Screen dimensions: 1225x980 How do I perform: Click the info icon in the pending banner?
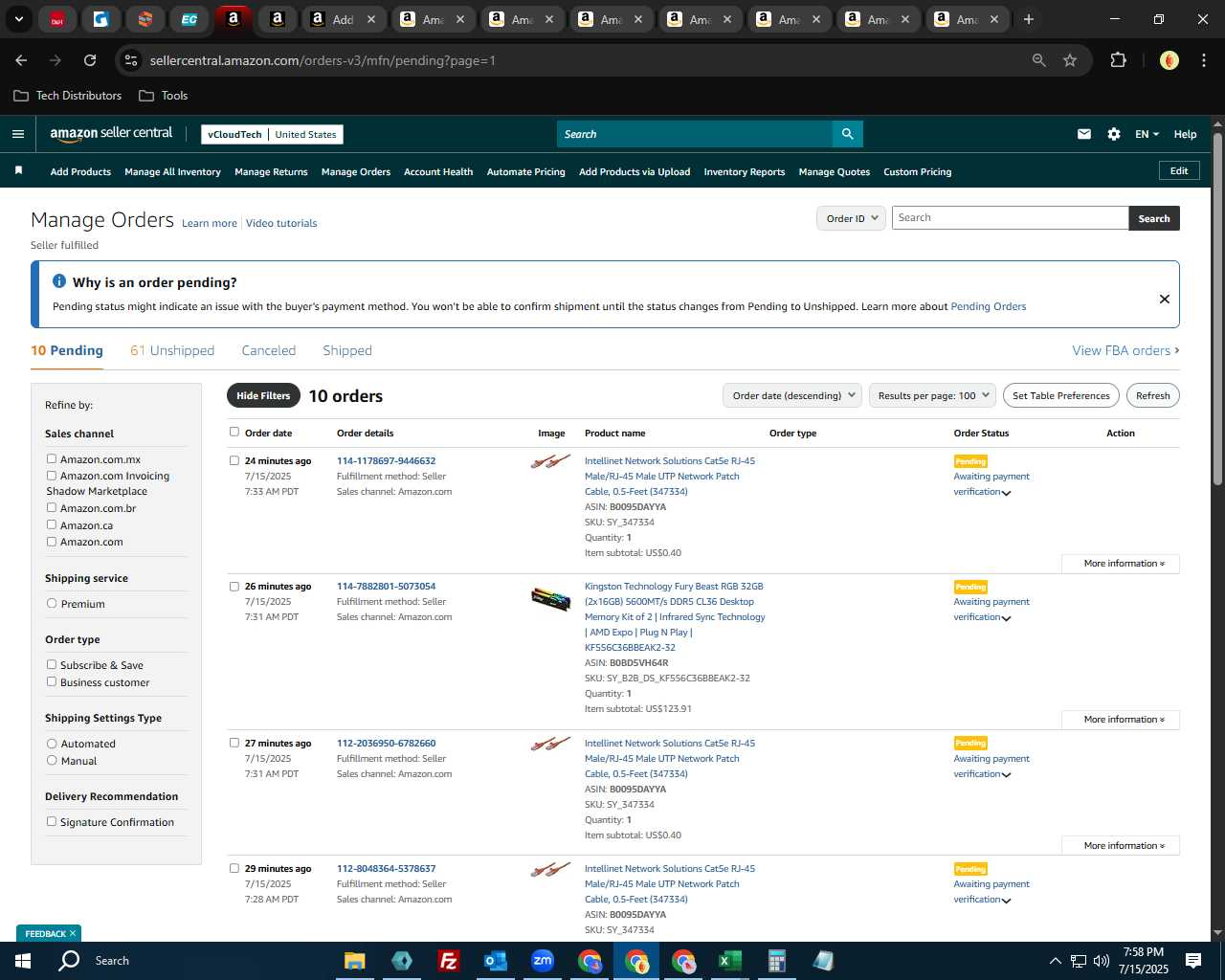coord(59,281)
